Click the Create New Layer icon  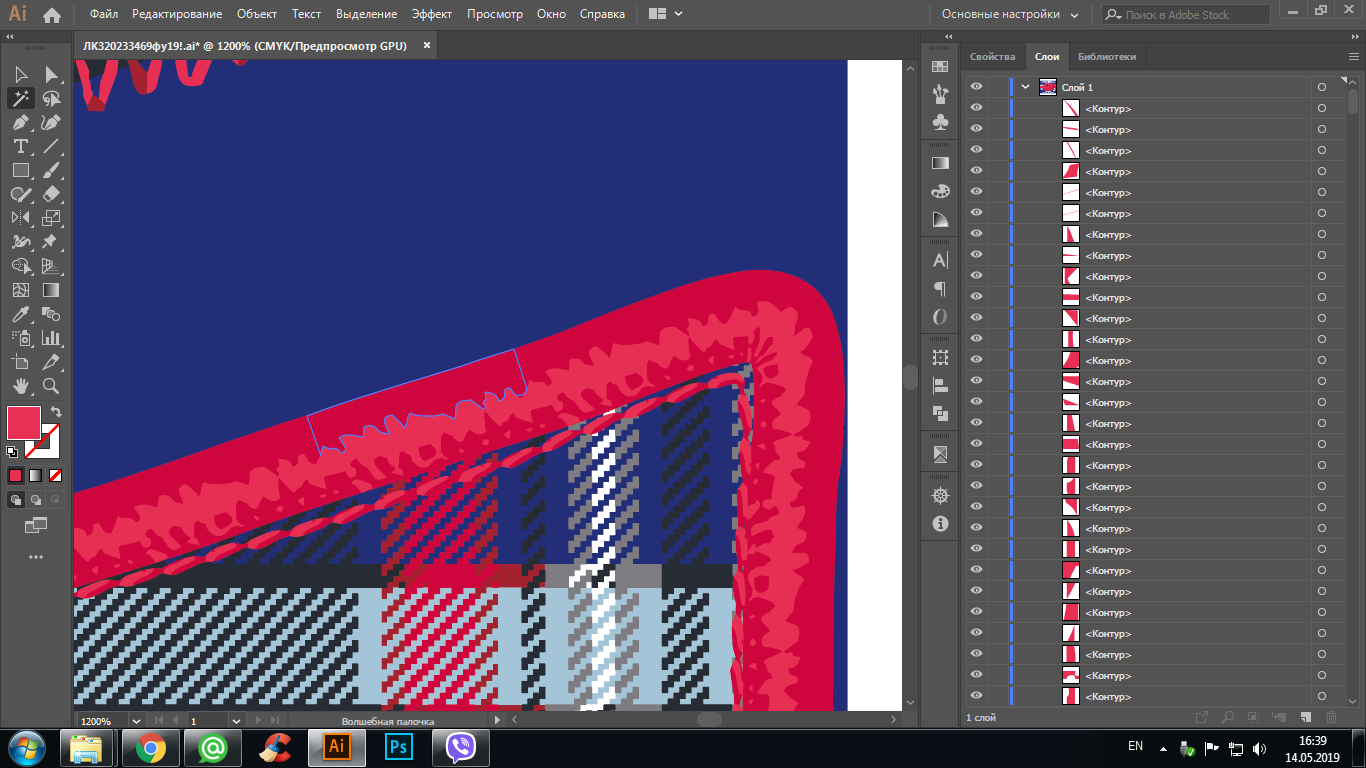pos(1305,717)
